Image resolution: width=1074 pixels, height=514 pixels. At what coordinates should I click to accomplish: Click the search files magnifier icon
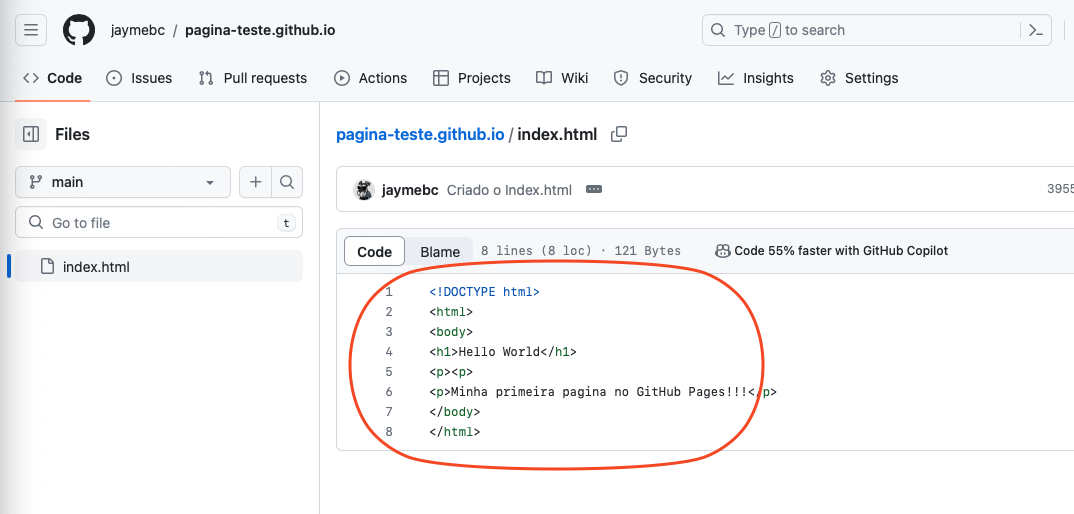coord(287,182)
